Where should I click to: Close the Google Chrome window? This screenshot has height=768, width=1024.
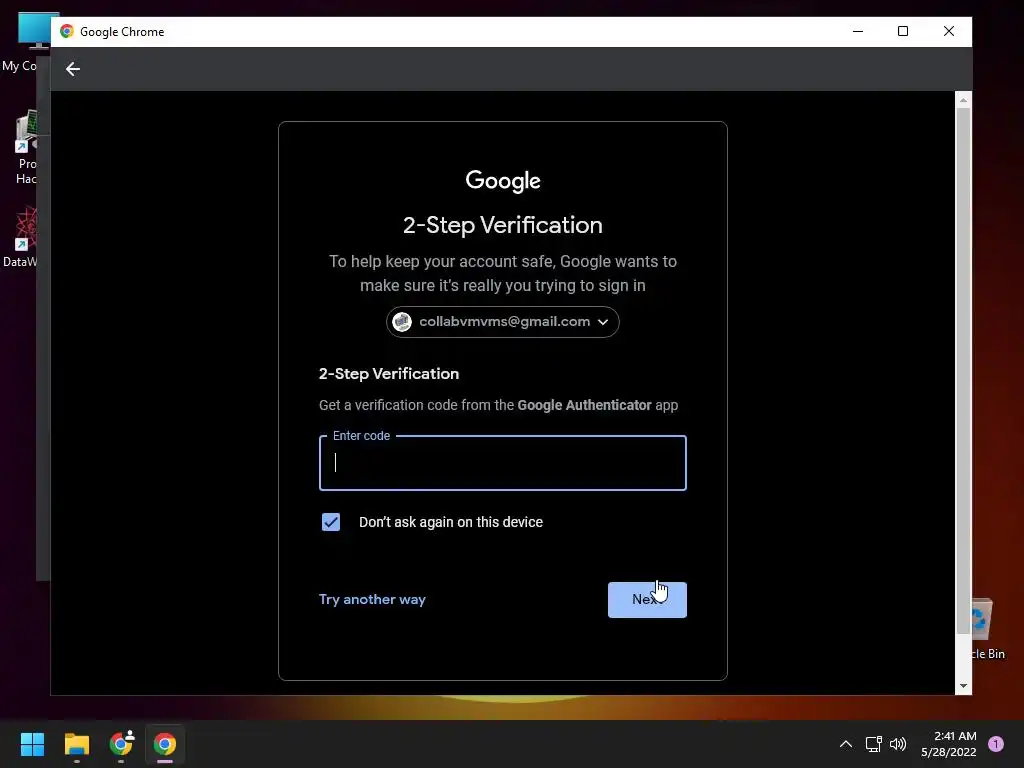948,31
